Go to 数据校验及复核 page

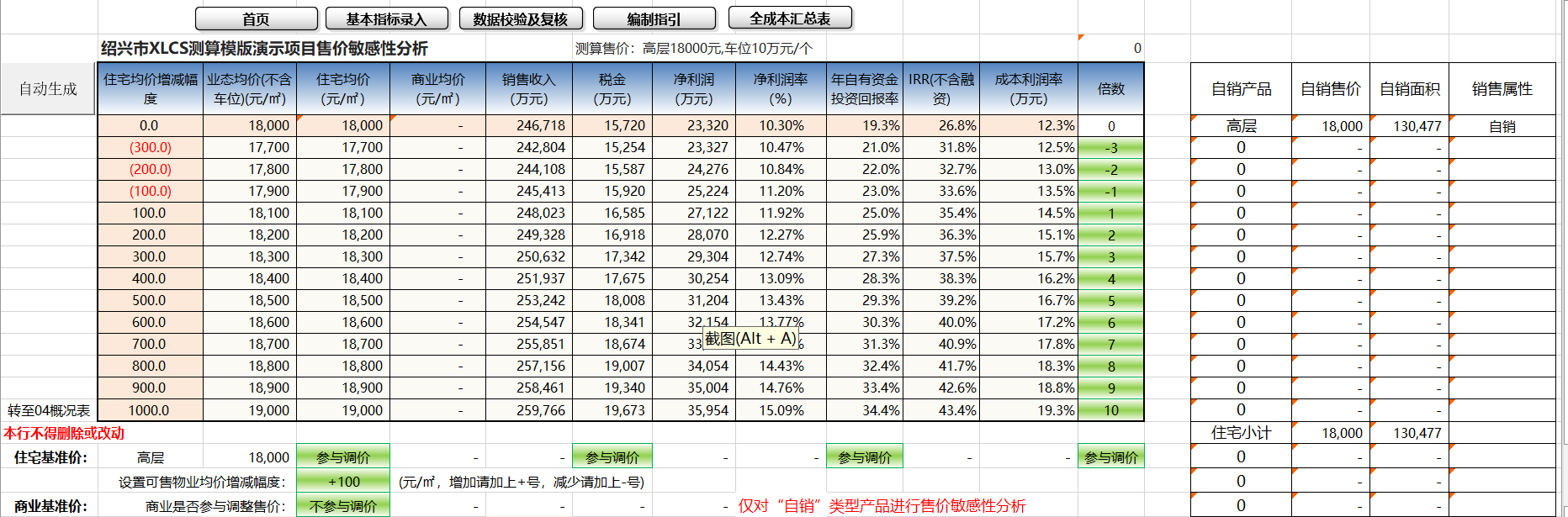pos(520,18)
